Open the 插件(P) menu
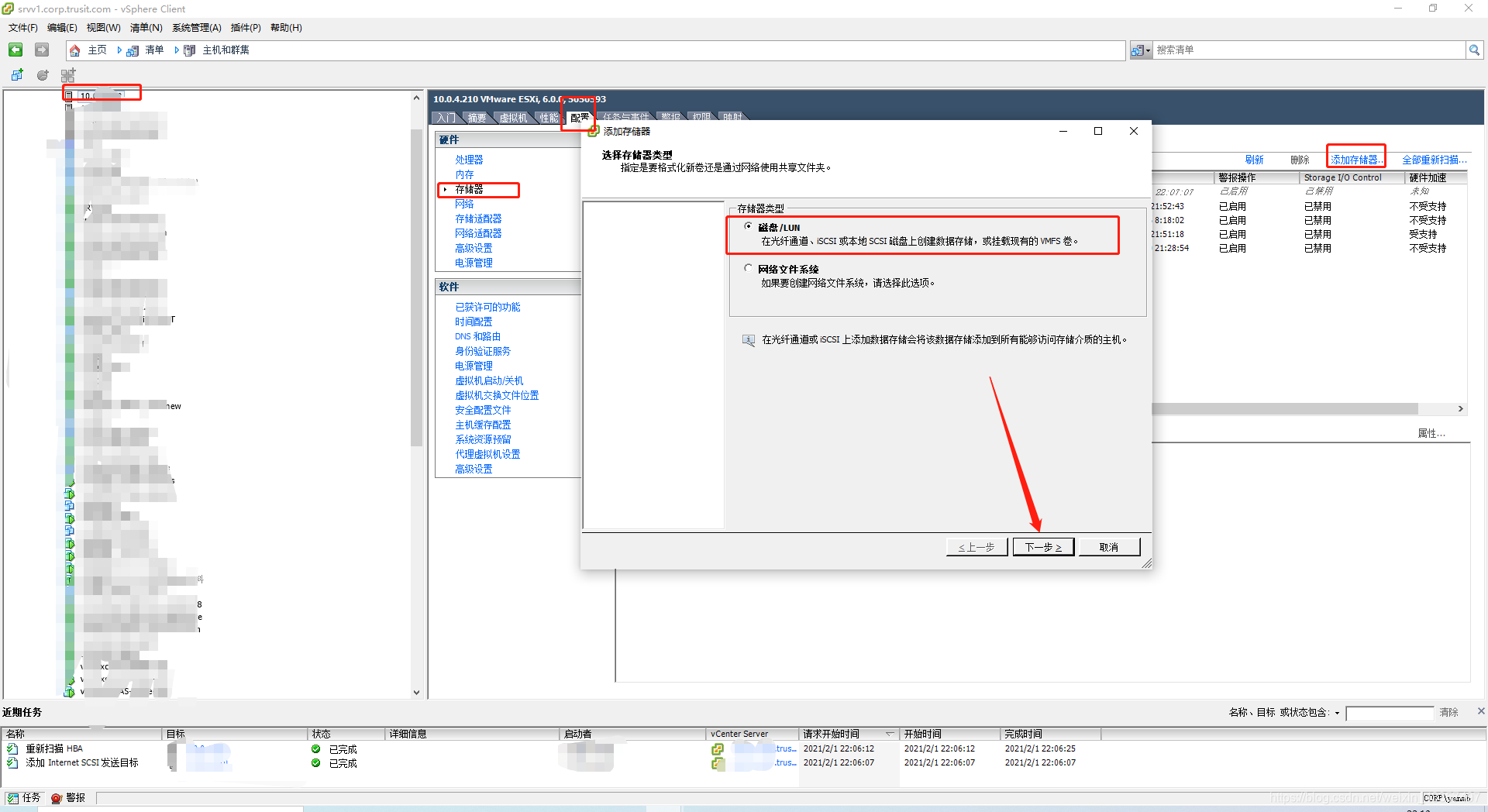 (x=246, y=28)
